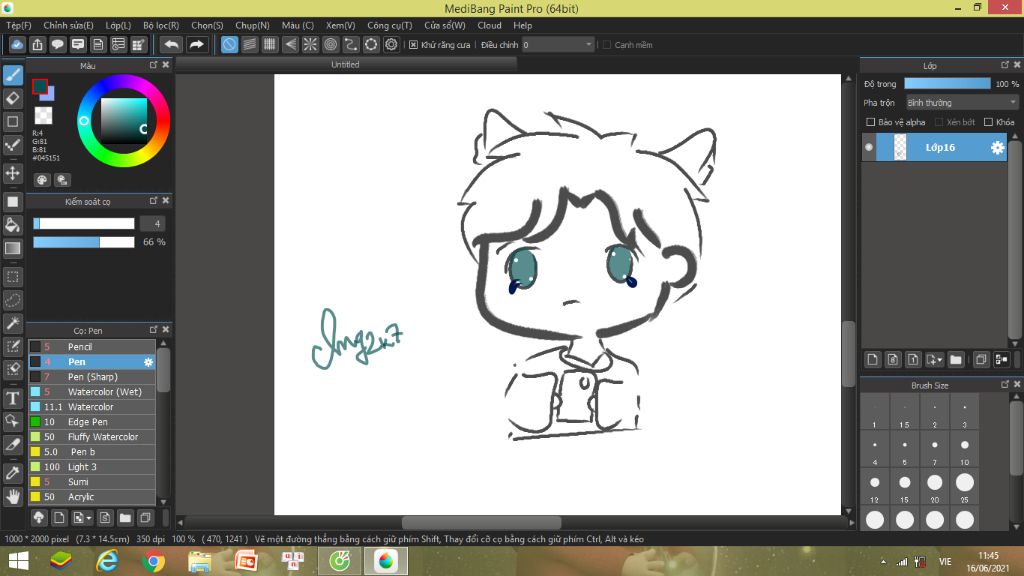Duplicate layer icon in Lớp panel

point(981,359)
